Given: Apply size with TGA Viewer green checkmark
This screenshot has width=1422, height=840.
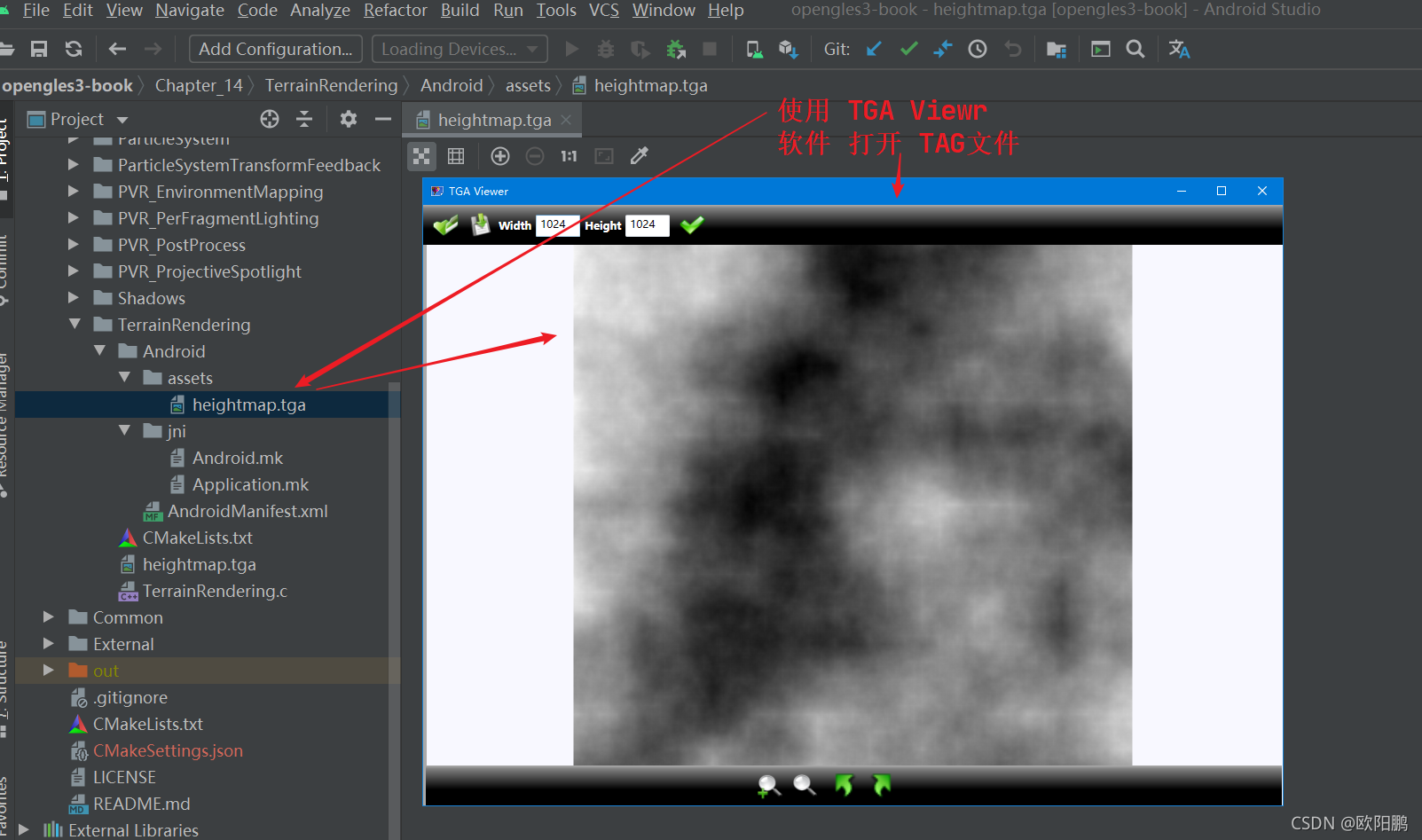Looking at the screenshot, I should pos(692,224).
